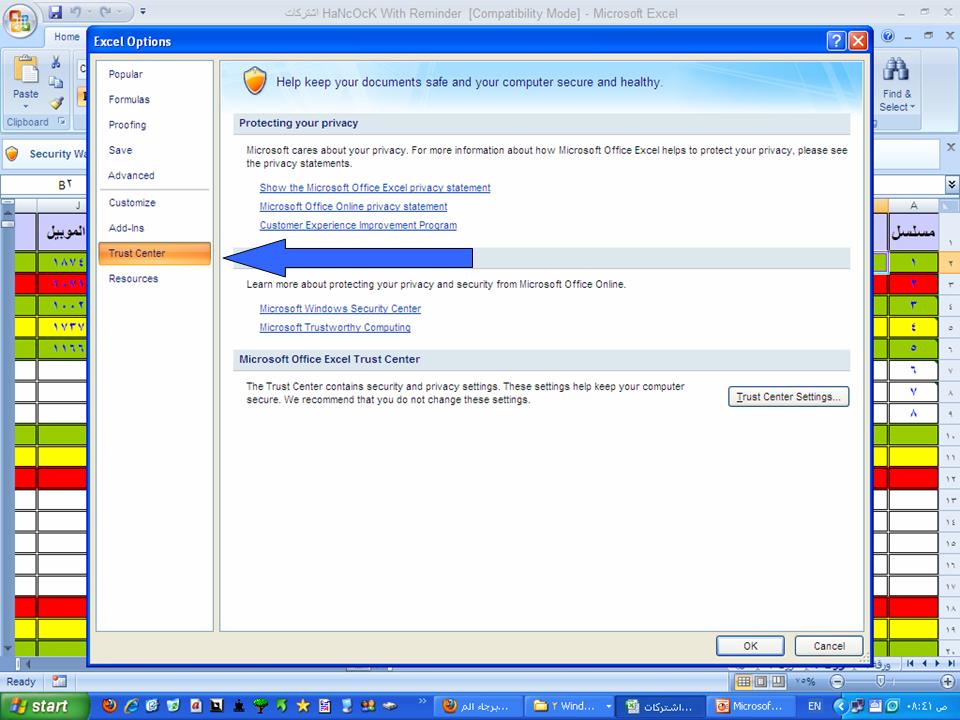
Task: Expand hidden system tray icons
Action: tap(839, 706)
